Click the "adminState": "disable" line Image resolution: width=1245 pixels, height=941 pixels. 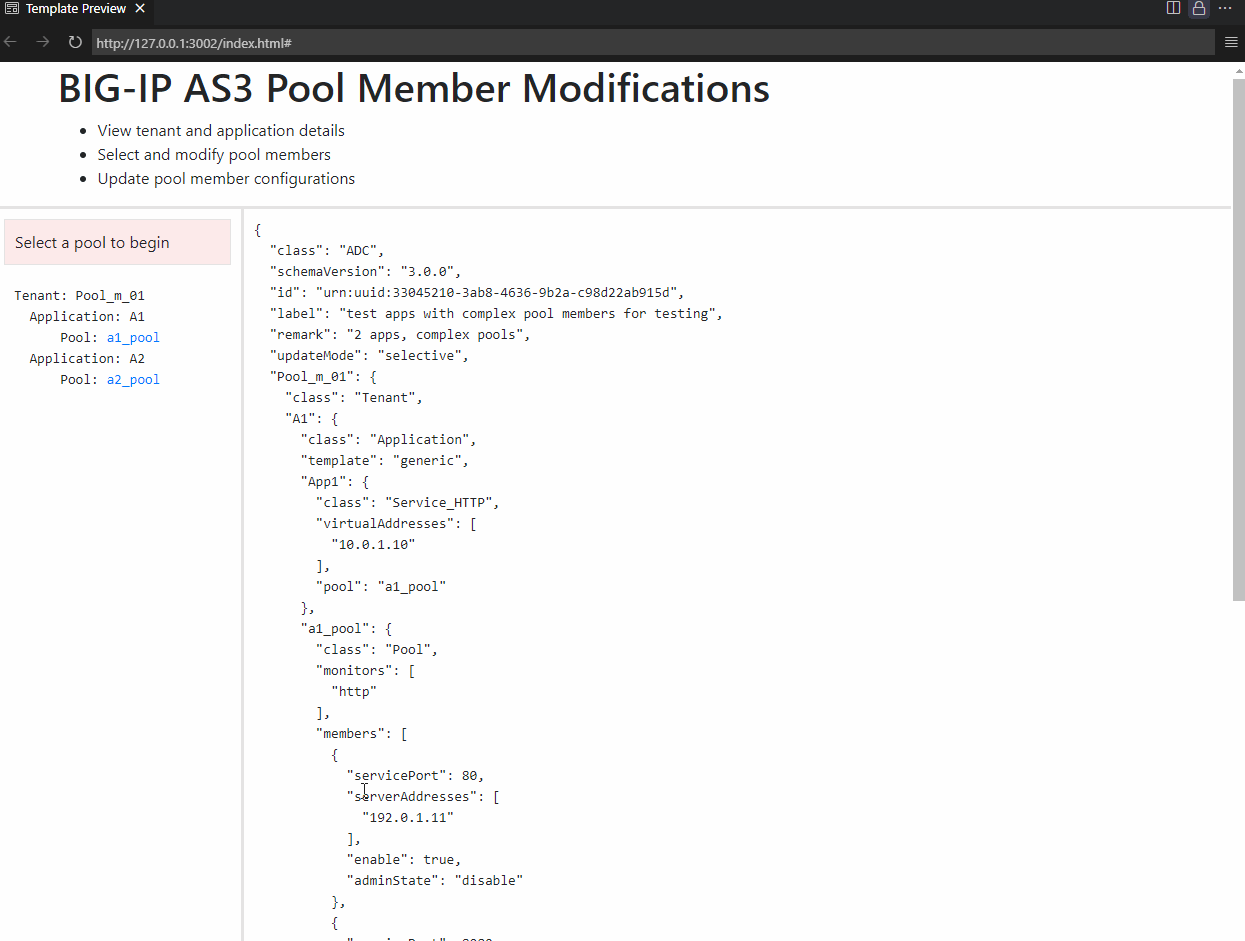point(435,881)
